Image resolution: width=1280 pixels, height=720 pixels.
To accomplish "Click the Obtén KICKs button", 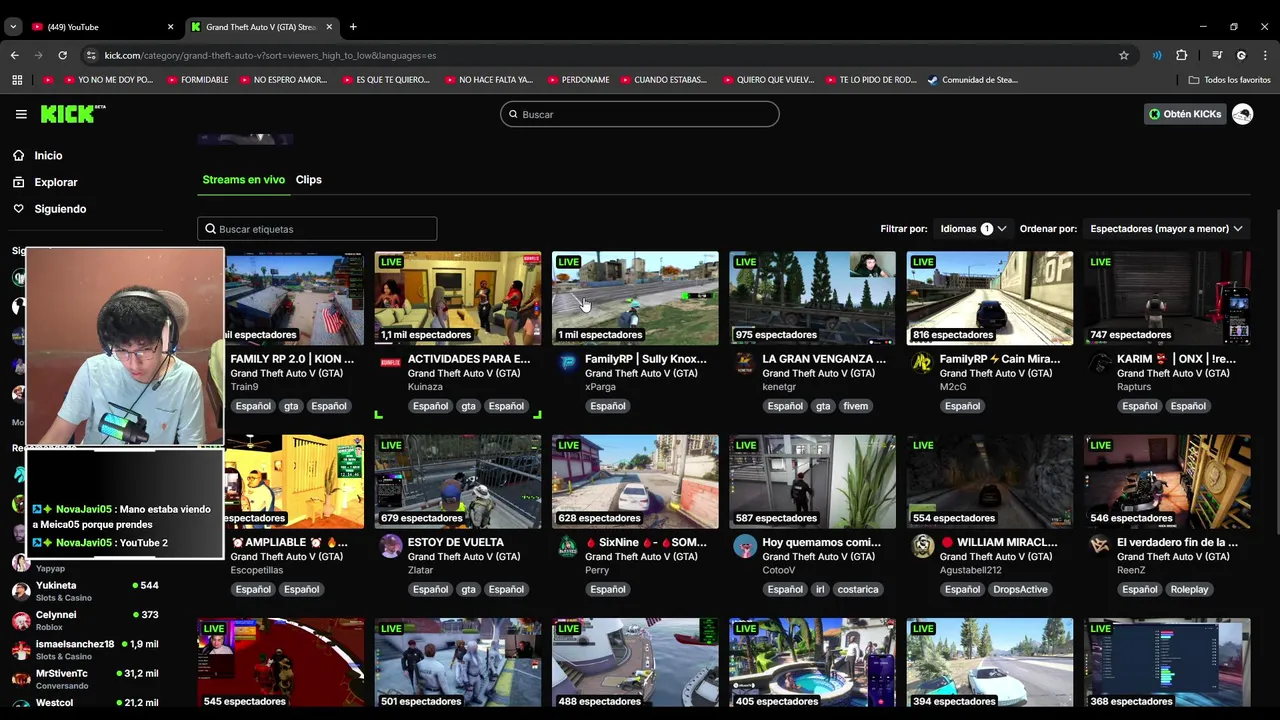I will click(1185, 114).
